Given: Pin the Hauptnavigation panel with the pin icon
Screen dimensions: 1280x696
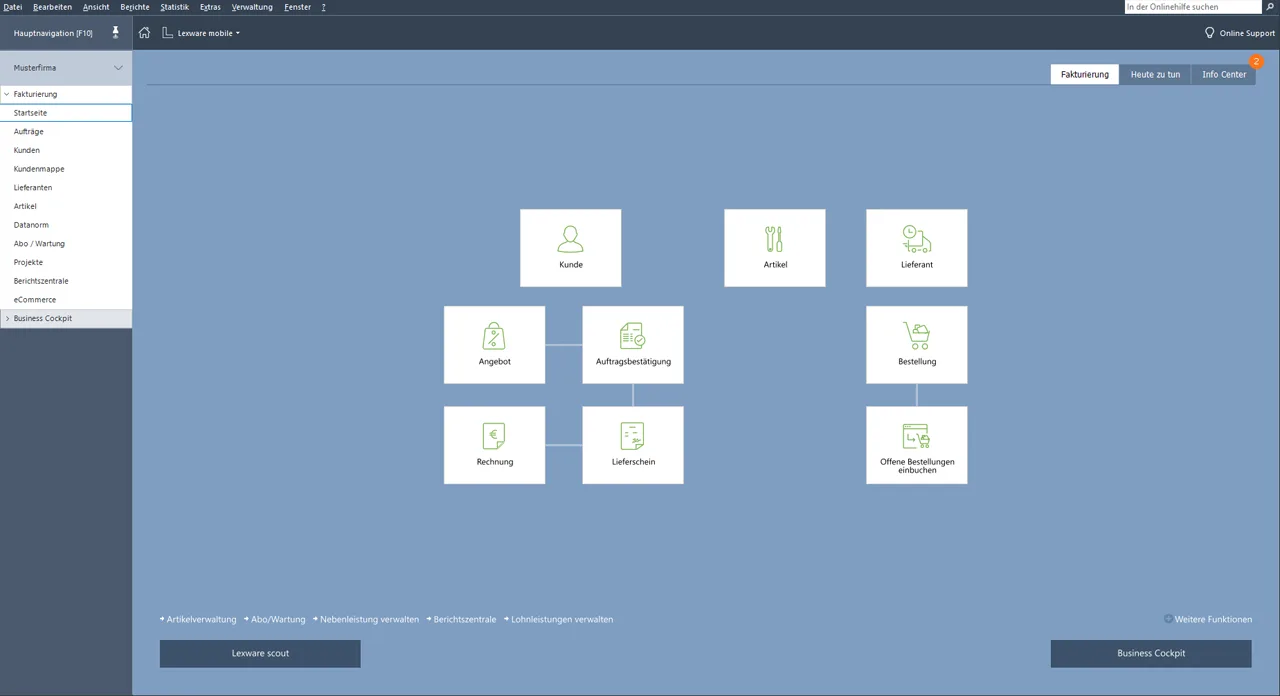Looking at the screenshot, I should point(115,33).
